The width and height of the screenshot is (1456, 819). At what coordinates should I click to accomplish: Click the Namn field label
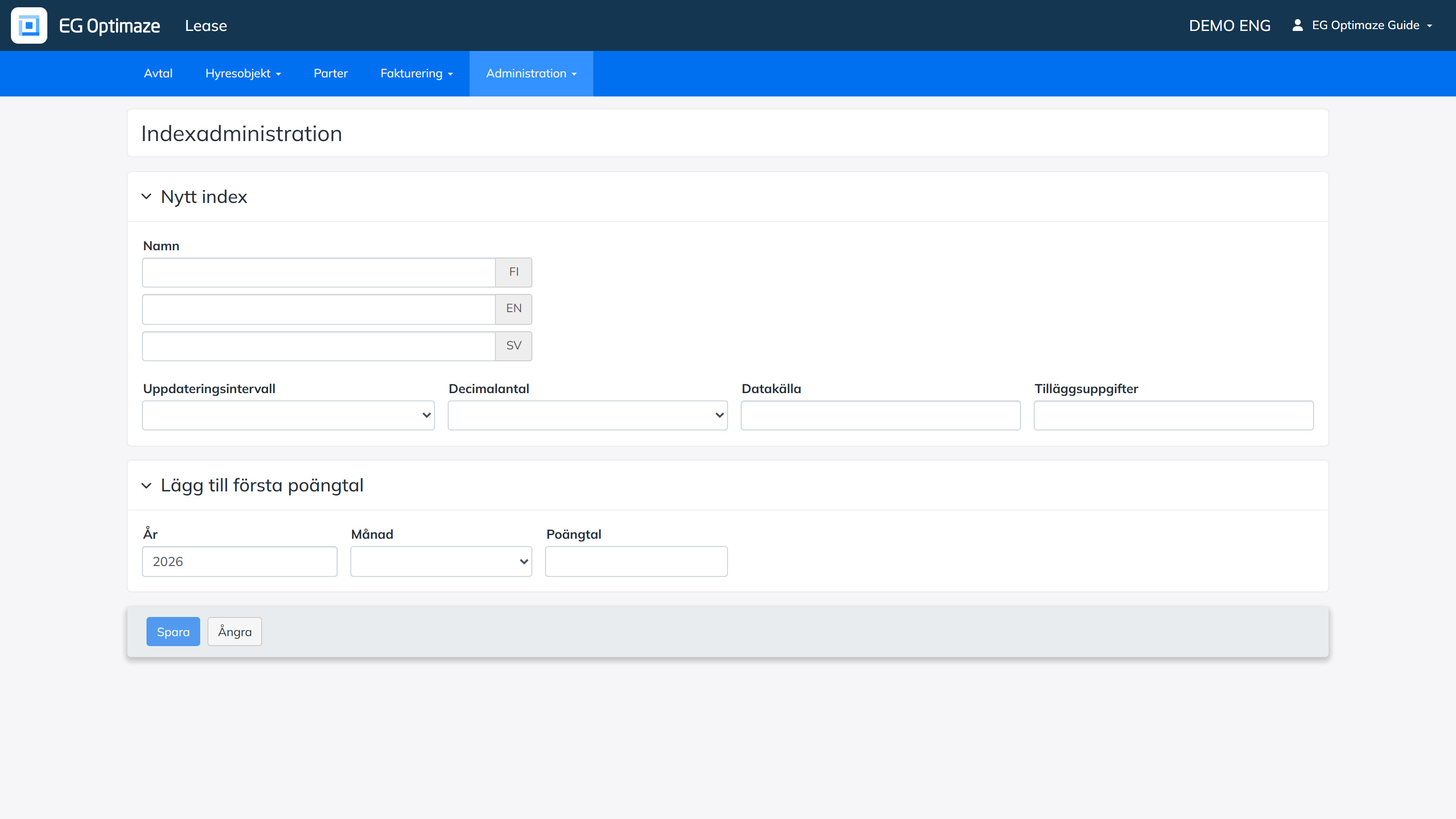(x=161, y=246)
